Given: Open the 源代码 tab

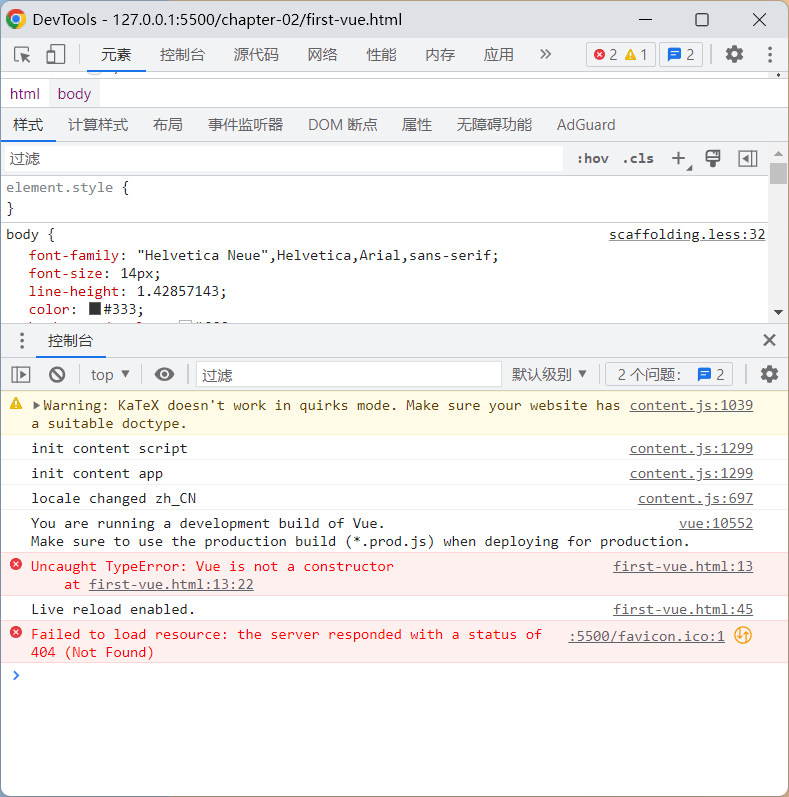Looking at the screenshot, I should tap(256, 54).
